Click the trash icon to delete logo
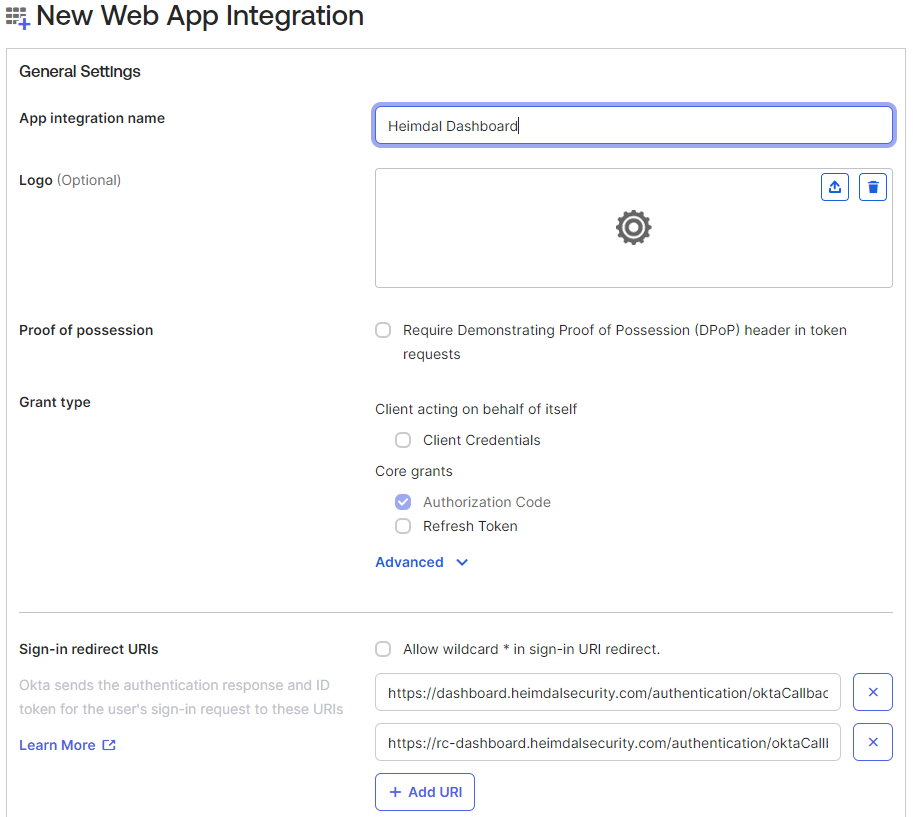The width and height of the screenshot is (913, 817). pyautogui.click(x=872, y=187)
